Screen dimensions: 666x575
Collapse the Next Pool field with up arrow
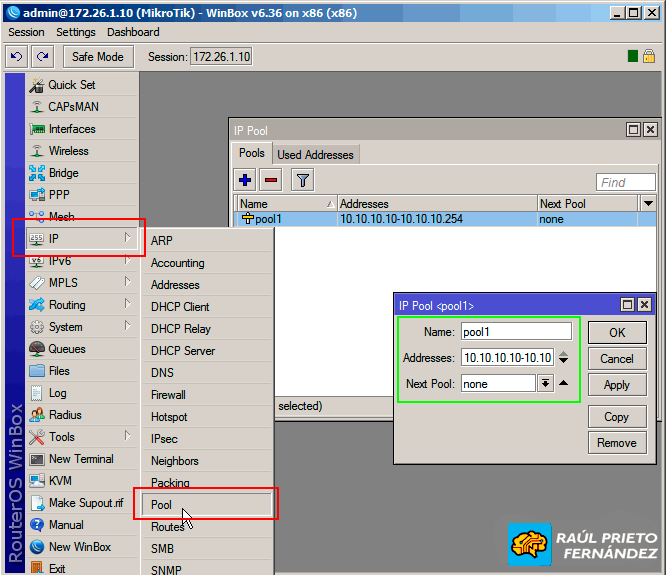click(x=564, y=384)
